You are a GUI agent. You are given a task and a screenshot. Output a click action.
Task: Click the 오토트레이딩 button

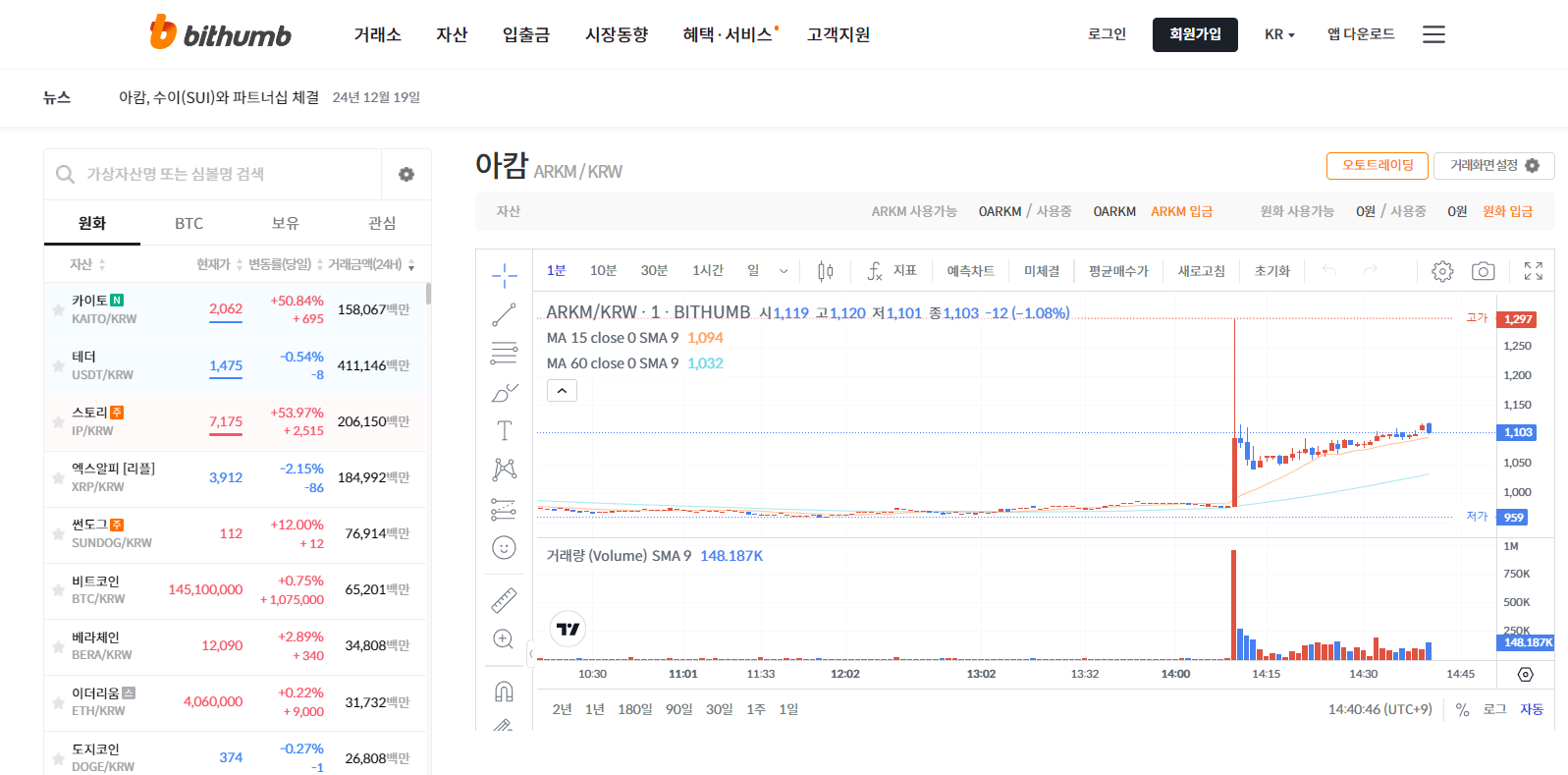pyautogui.click(x=1378, y=165)
